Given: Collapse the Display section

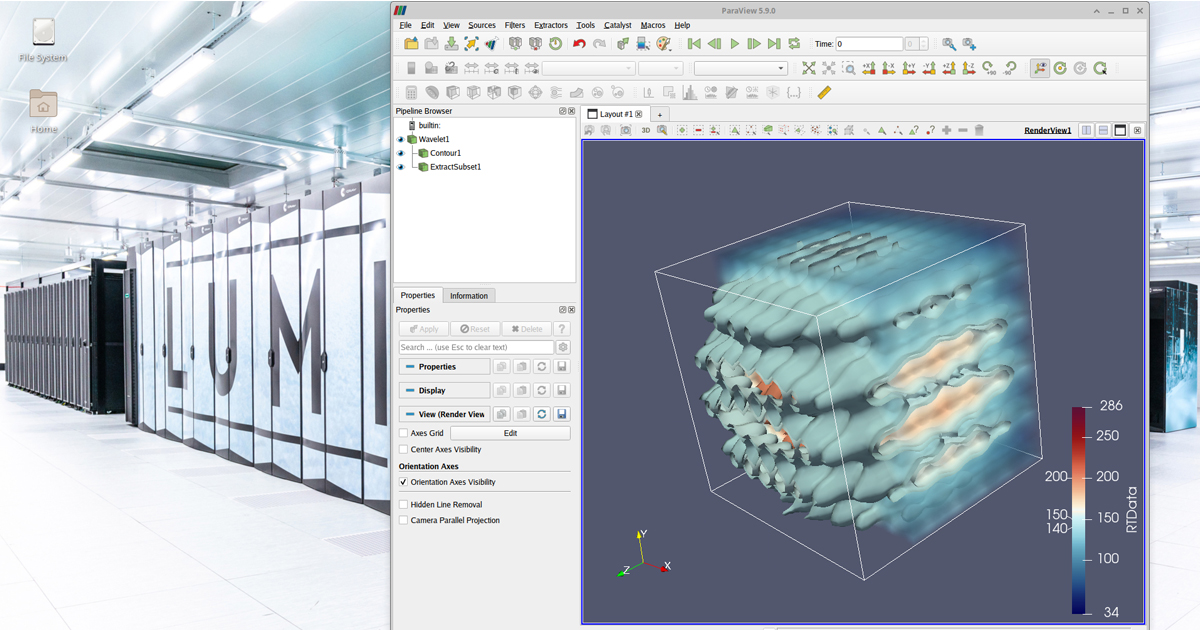Looking at the screenshot, I should pos(444,390).
